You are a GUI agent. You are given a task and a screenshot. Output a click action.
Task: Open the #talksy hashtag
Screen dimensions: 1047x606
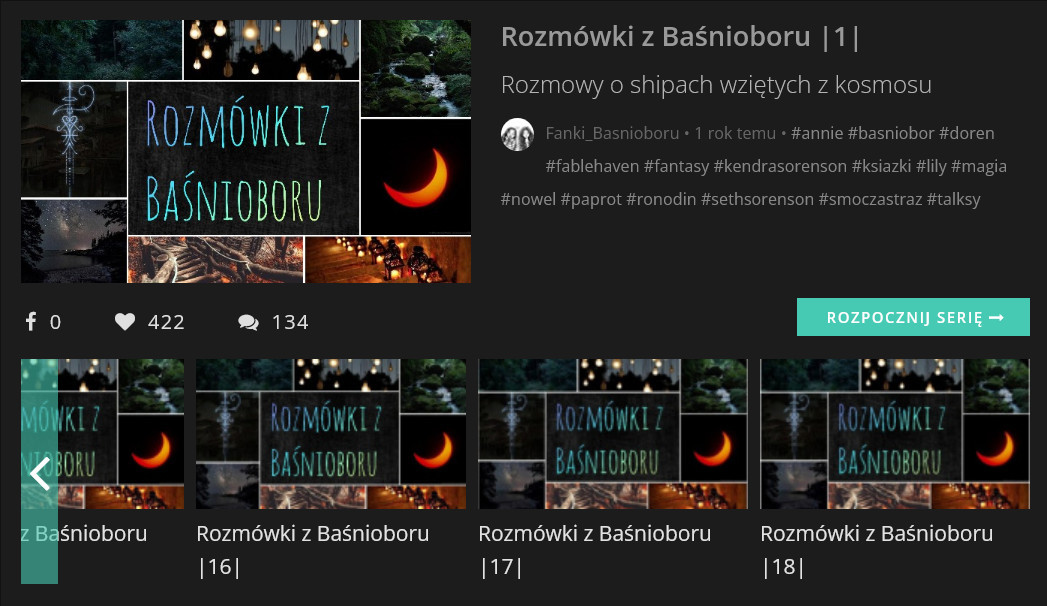tap(954, 199)
